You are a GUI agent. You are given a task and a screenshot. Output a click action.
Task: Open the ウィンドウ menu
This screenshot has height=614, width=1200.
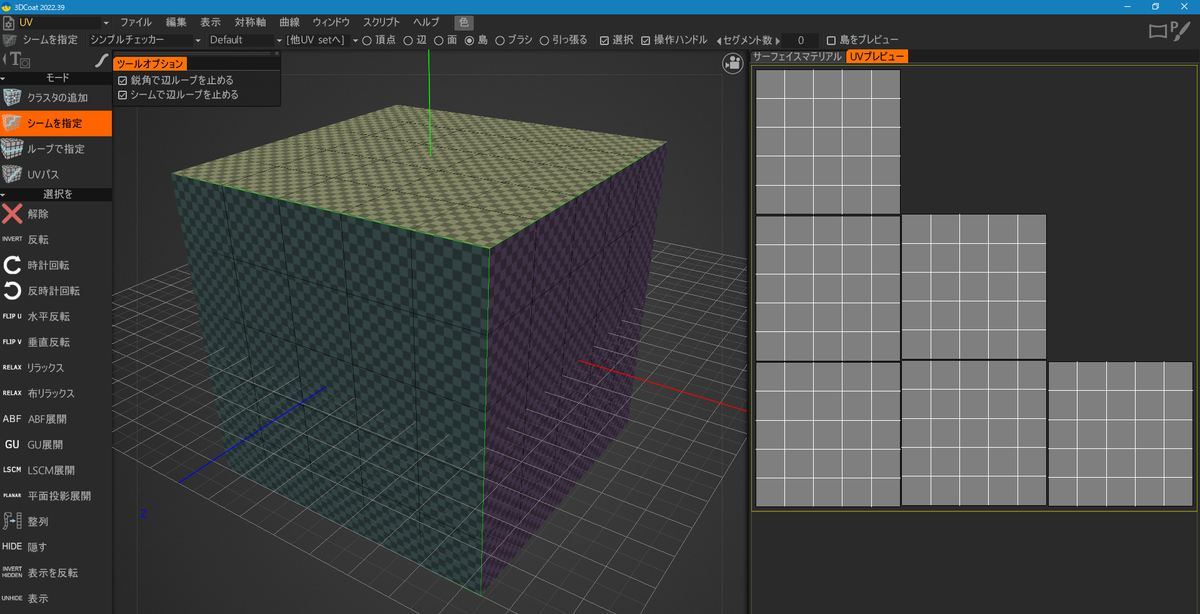(331, 22)
